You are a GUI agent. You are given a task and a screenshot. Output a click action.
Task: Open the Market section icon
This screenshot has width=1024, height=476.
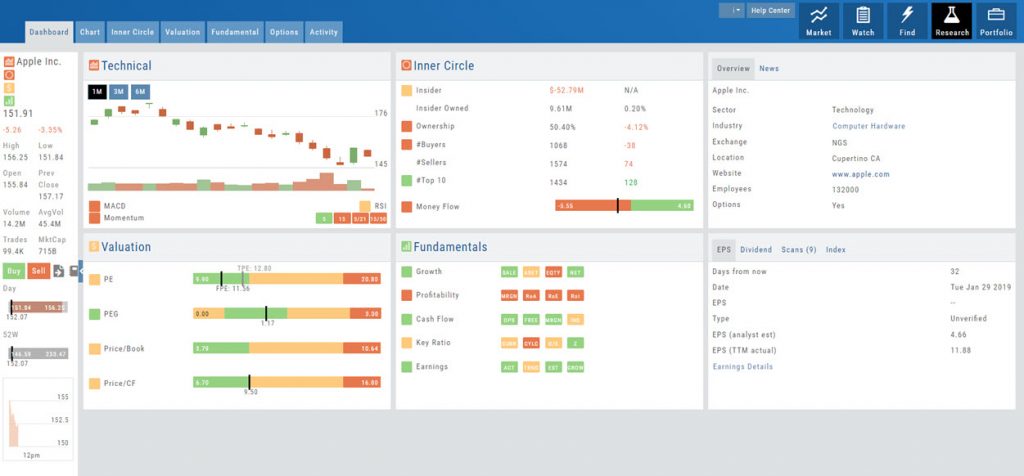(x=818, y=21)
